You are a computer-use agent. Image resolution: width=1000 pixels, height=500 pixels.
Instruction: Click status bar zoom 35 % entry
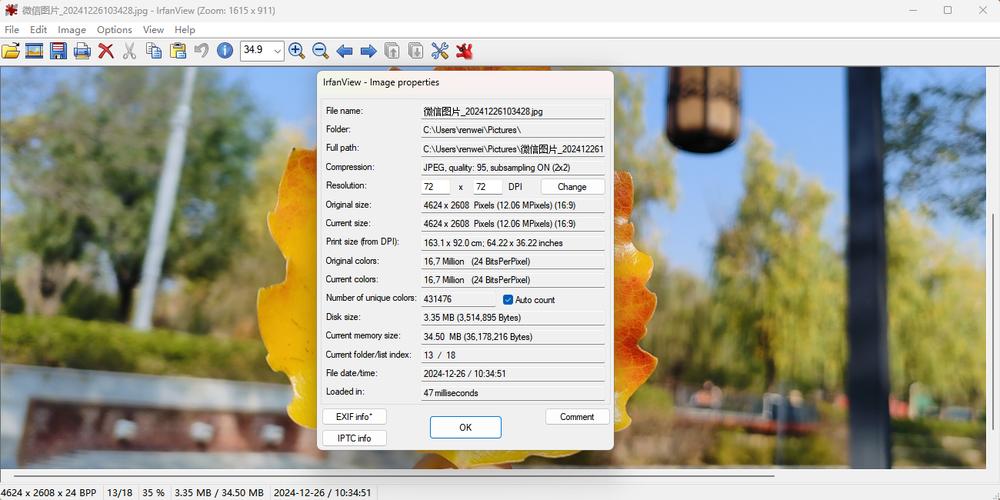click(153, 493)
